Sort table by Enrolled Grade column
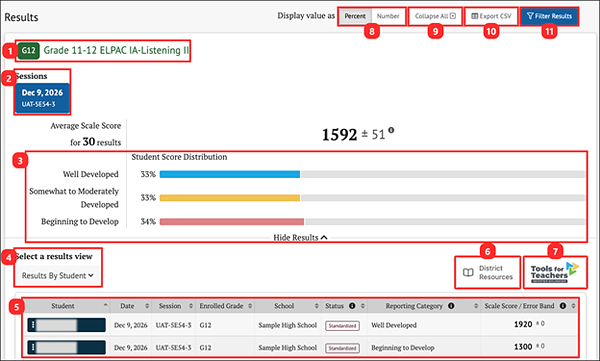The height and width of the screenshot is (361, 600). point(225,306)
